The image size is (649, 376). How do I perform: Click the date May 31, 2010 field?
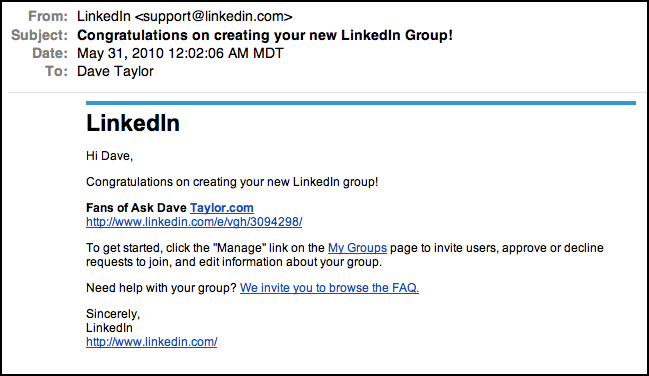pyautogui.click(x=180, y=53)
